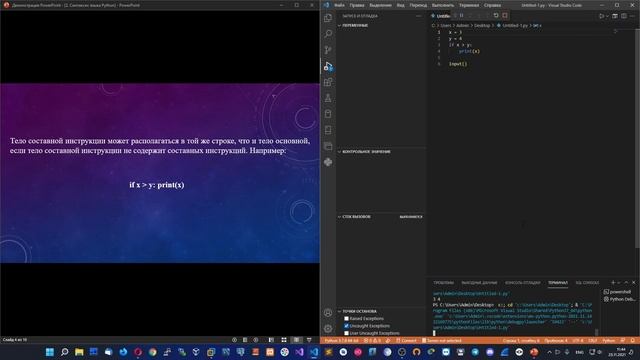
Task: Uncheck the Uncaught Exceptions checkbox
Action: click(347, 326)
